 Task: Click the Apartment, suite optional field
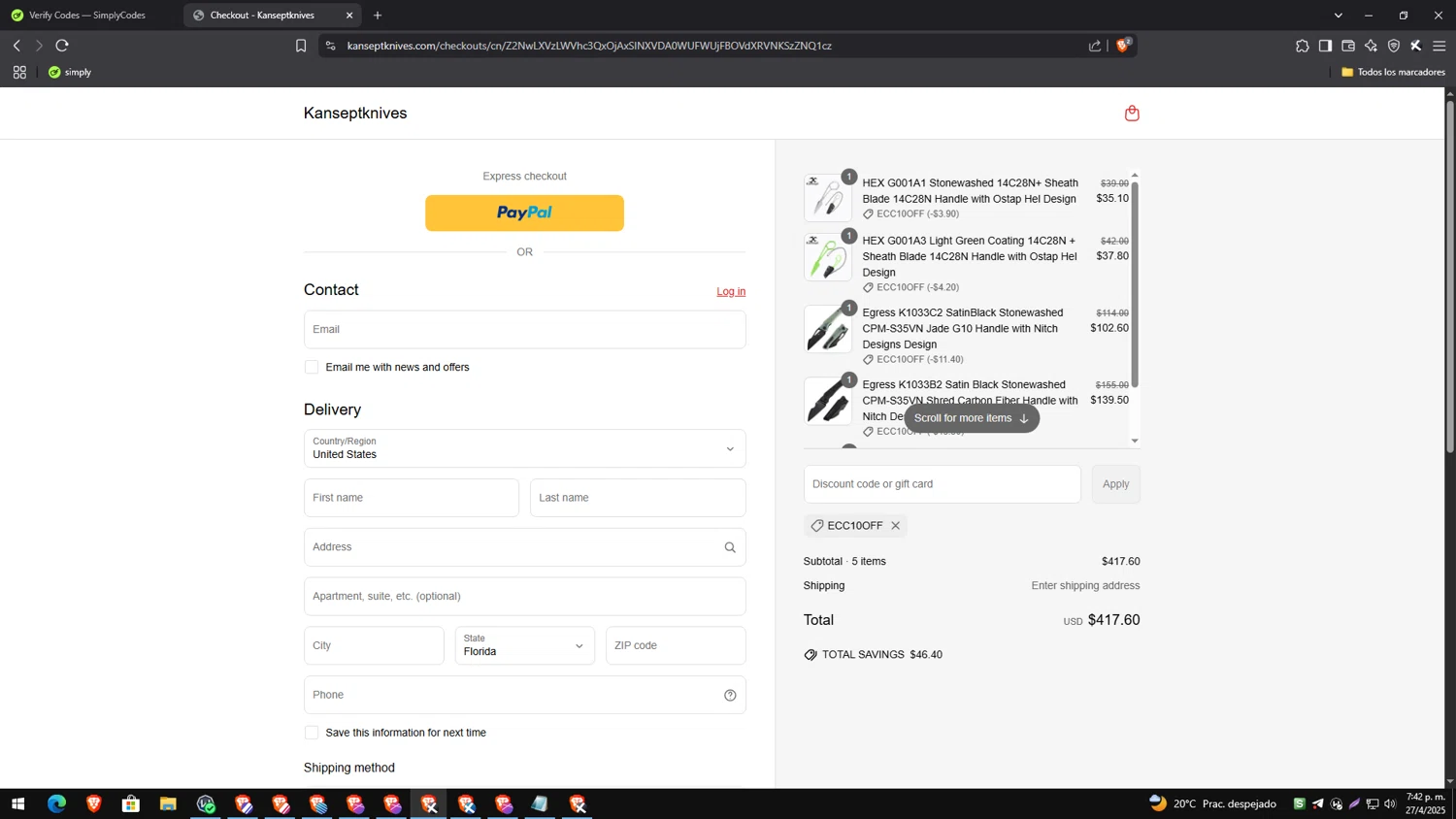(x=524, y=597)
